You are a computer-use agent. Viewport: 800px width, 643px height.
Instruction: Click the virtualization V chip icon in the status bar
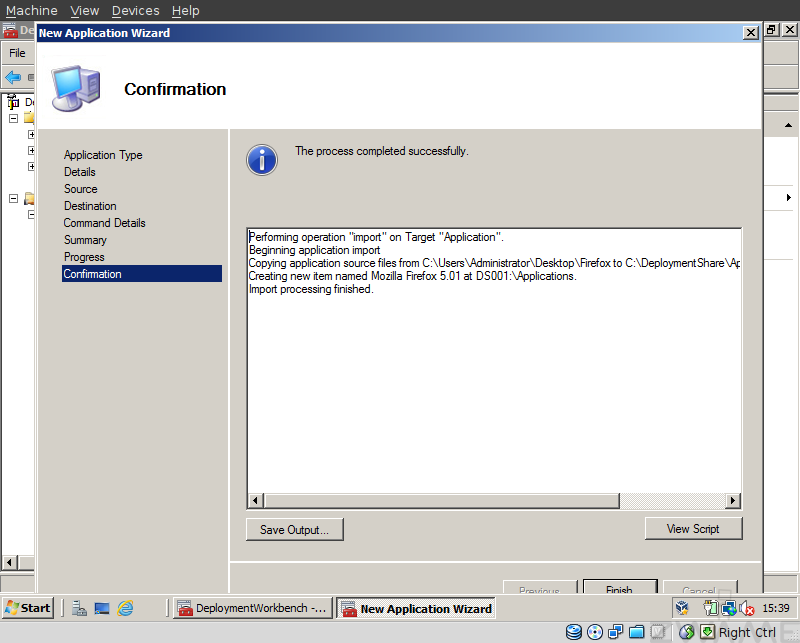(658, 632)
